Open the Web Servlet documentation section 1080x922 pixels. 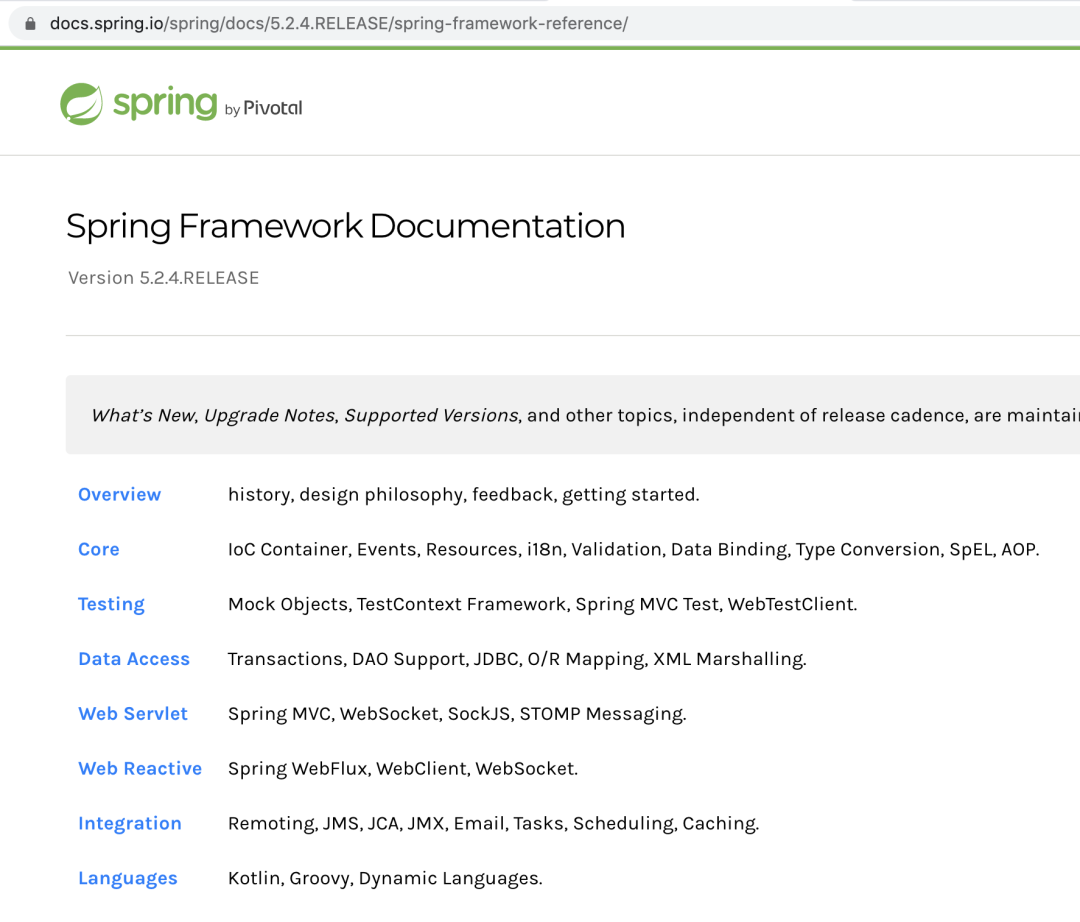(133, 713)
